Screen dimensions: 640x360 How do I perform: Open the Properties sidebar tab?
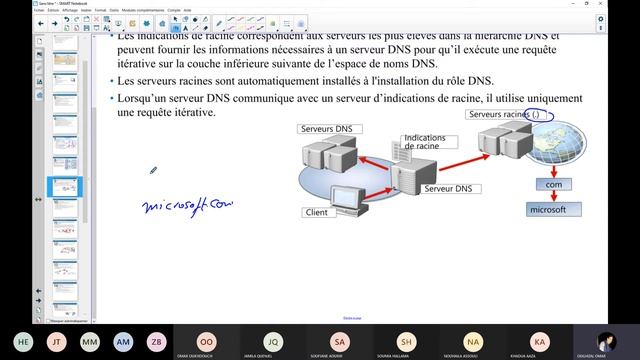[x=40, y=82]
